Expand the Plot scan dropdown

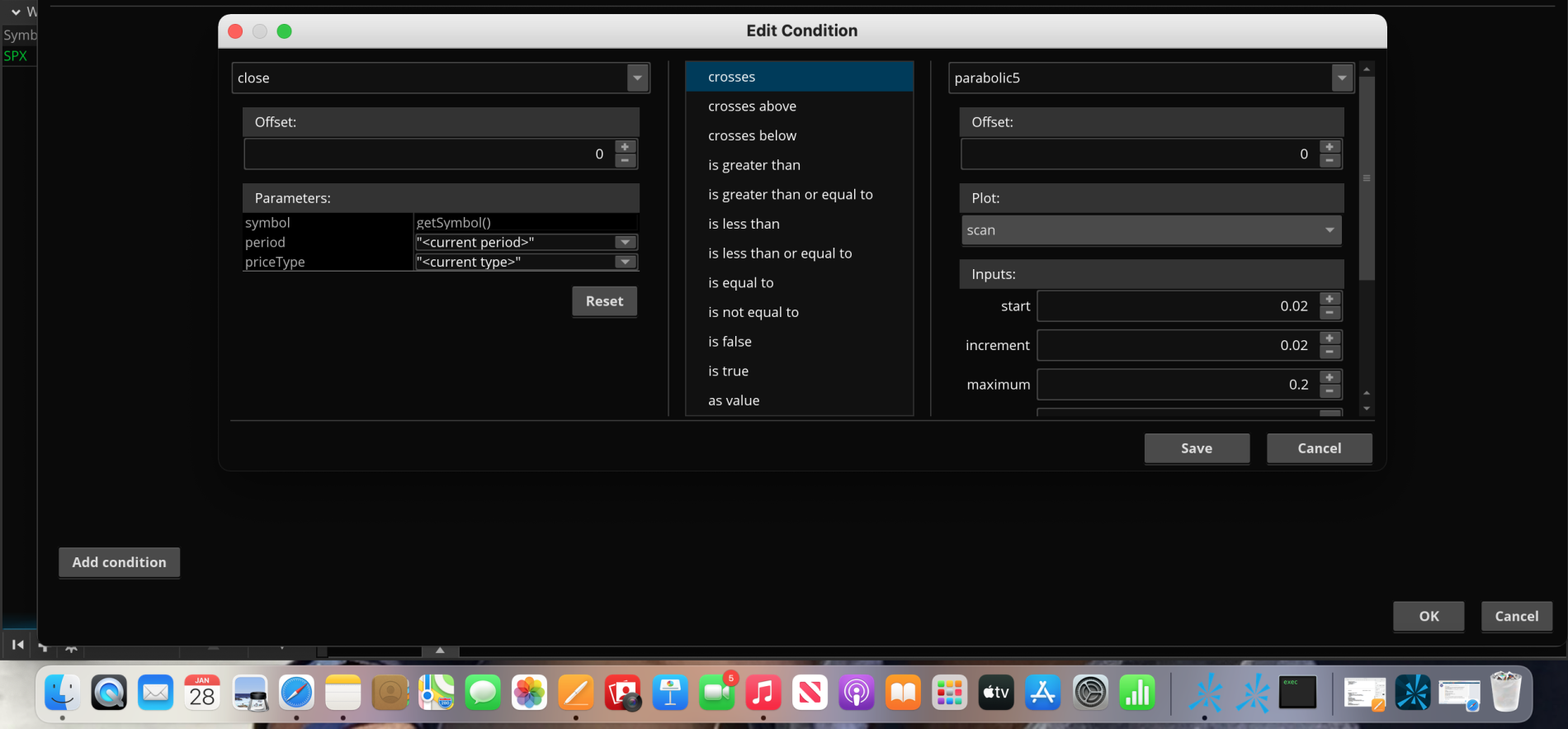pyautogui.click(x=1329, y=230)
